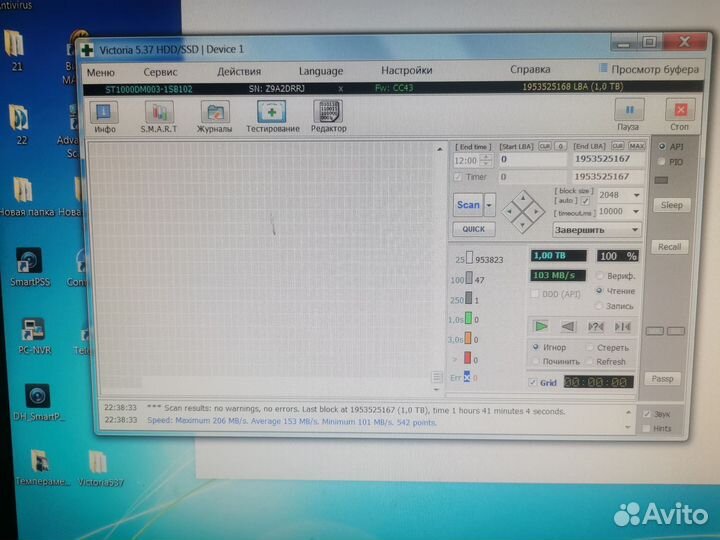Open the Scan button dropdown arrow
Image resolution: width=720 pixels, height=540 pixels.
click(489, 205)
